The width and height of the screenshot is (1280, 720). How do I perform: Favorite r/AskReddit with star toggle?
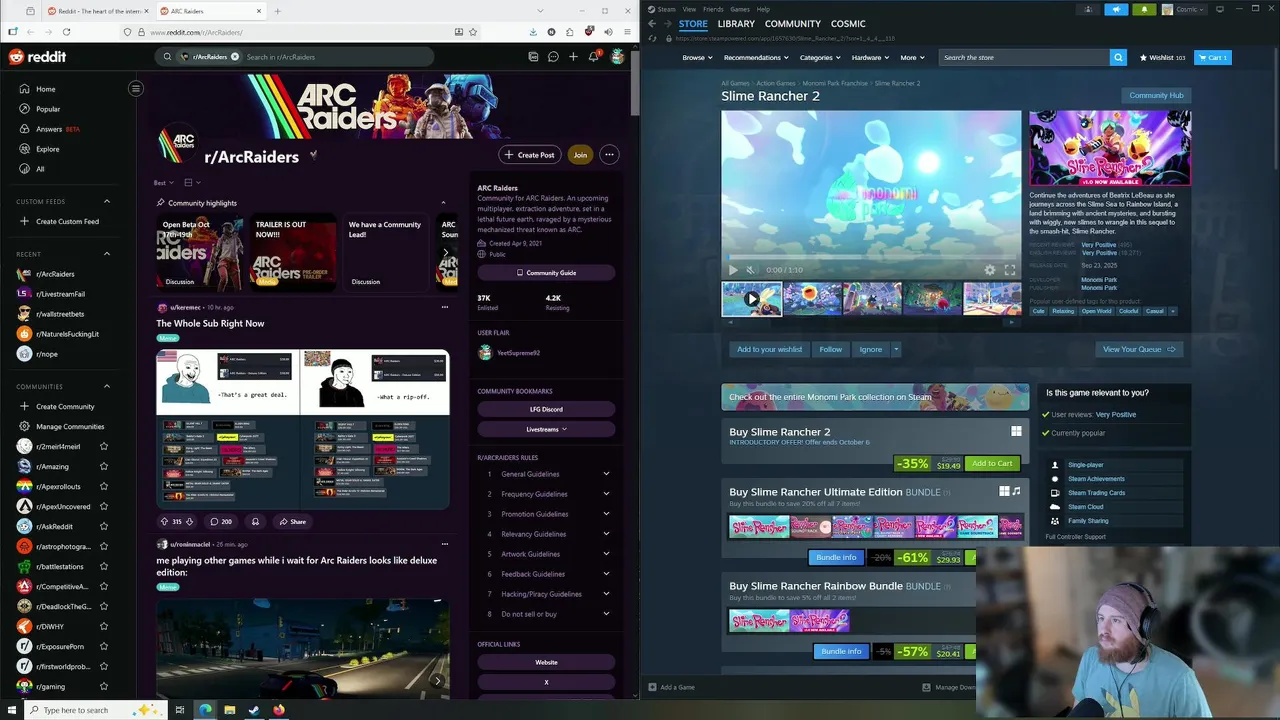(x=103, y=527)
